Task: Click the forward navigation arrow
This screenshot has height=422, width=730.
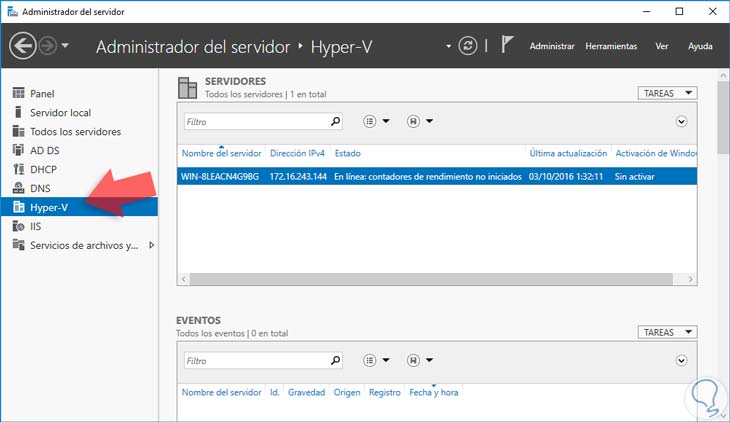Action: [x=47, y=46]
